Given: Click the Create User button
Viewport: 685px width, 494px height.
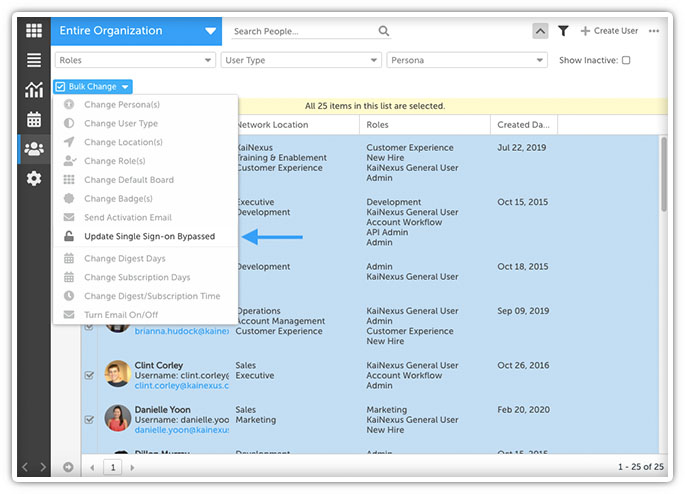Looking at the screenshot, I should tap(609, 31).
